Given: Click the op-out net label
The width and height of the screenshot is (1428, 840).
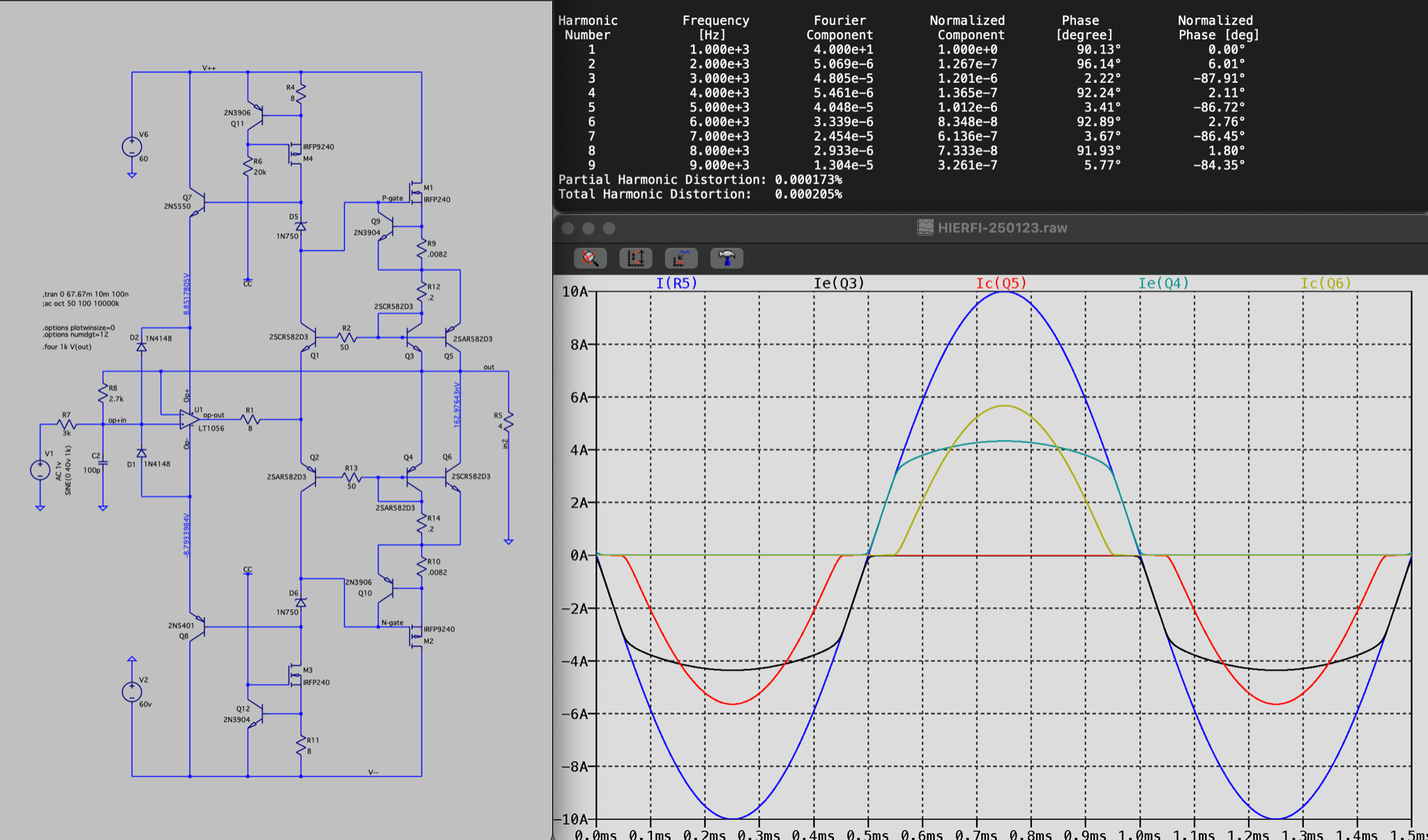Looking at the screenshot, I should (213, 415).
